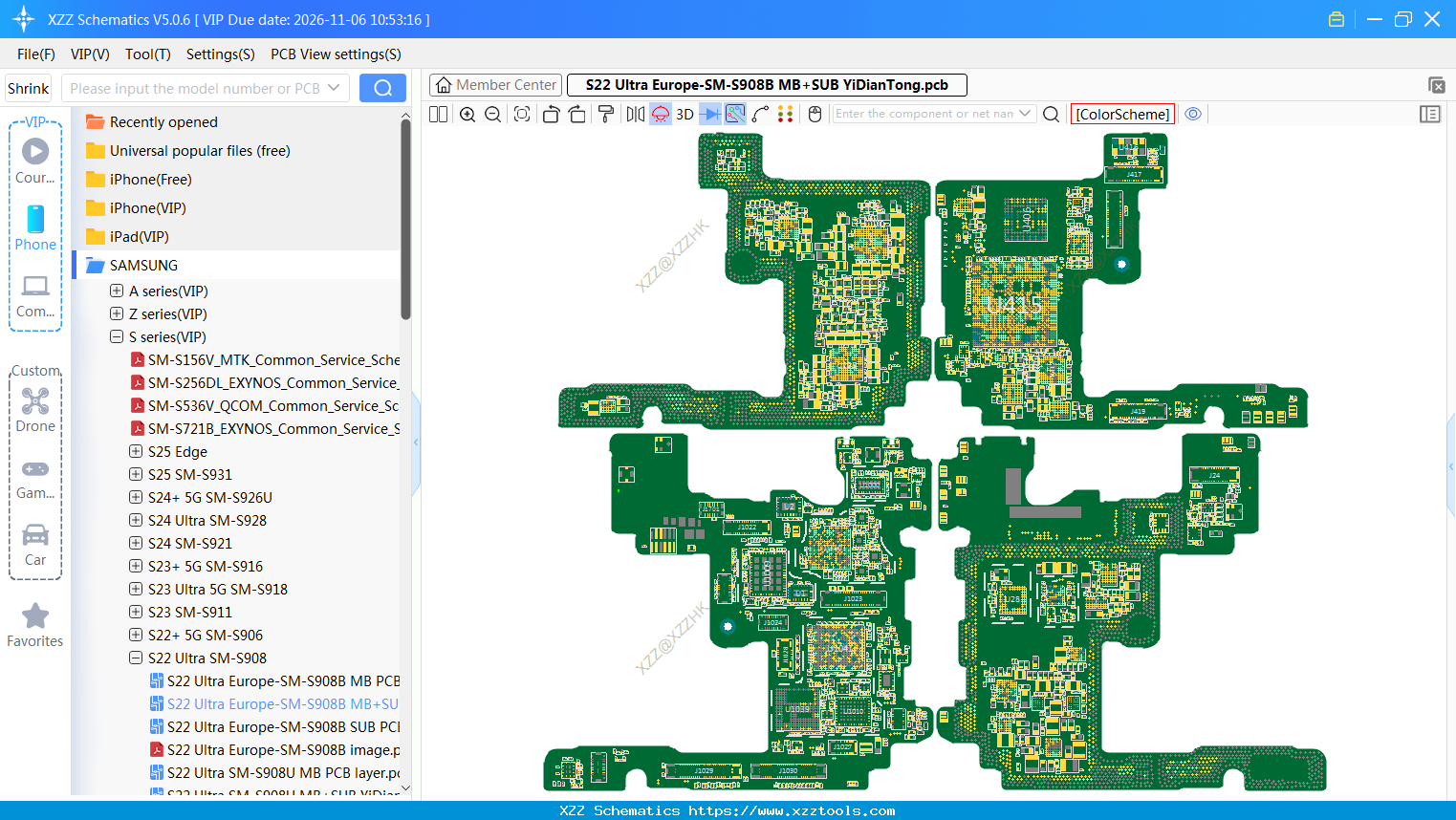Expand the S23 Ultra 5G SM-S918 folder
1456x820 pixels.
point(136,589)
